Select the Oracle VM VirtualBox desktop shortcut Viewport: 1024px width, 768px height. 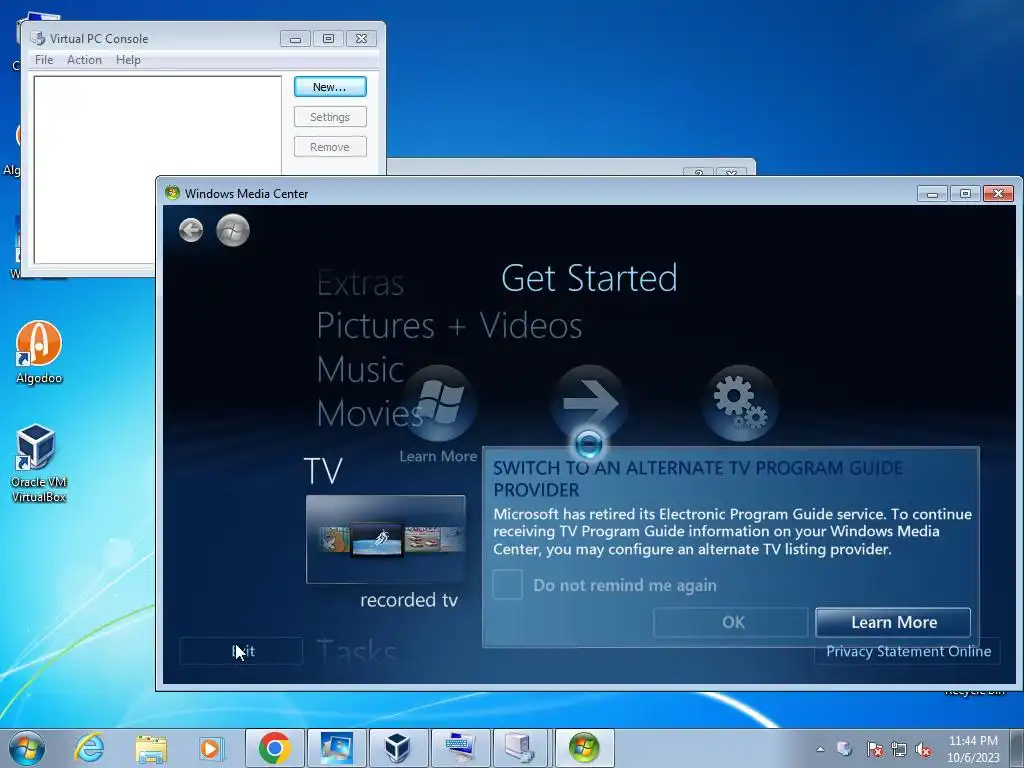coord(39,464)
